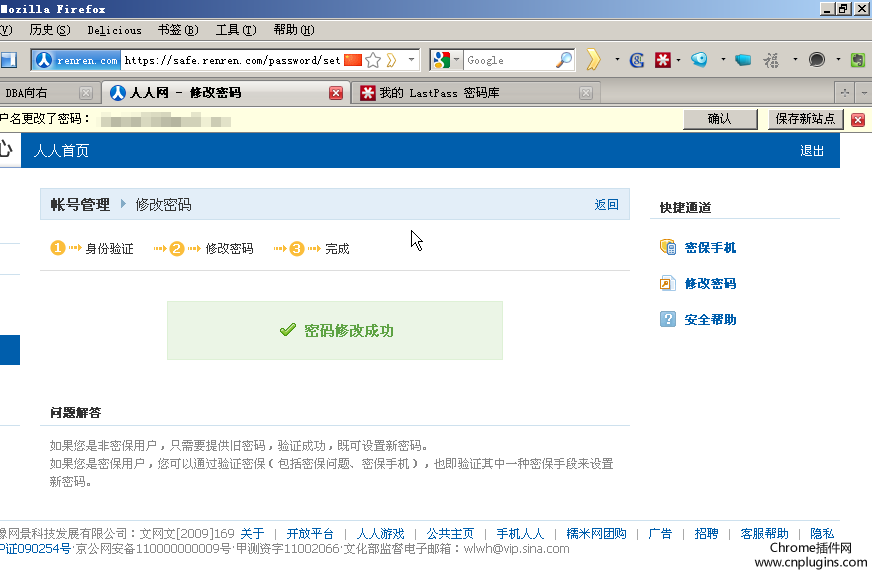
Task: Dismiss the LastPass notification bar
Action: pyautogui.click(x=858, y=120)
